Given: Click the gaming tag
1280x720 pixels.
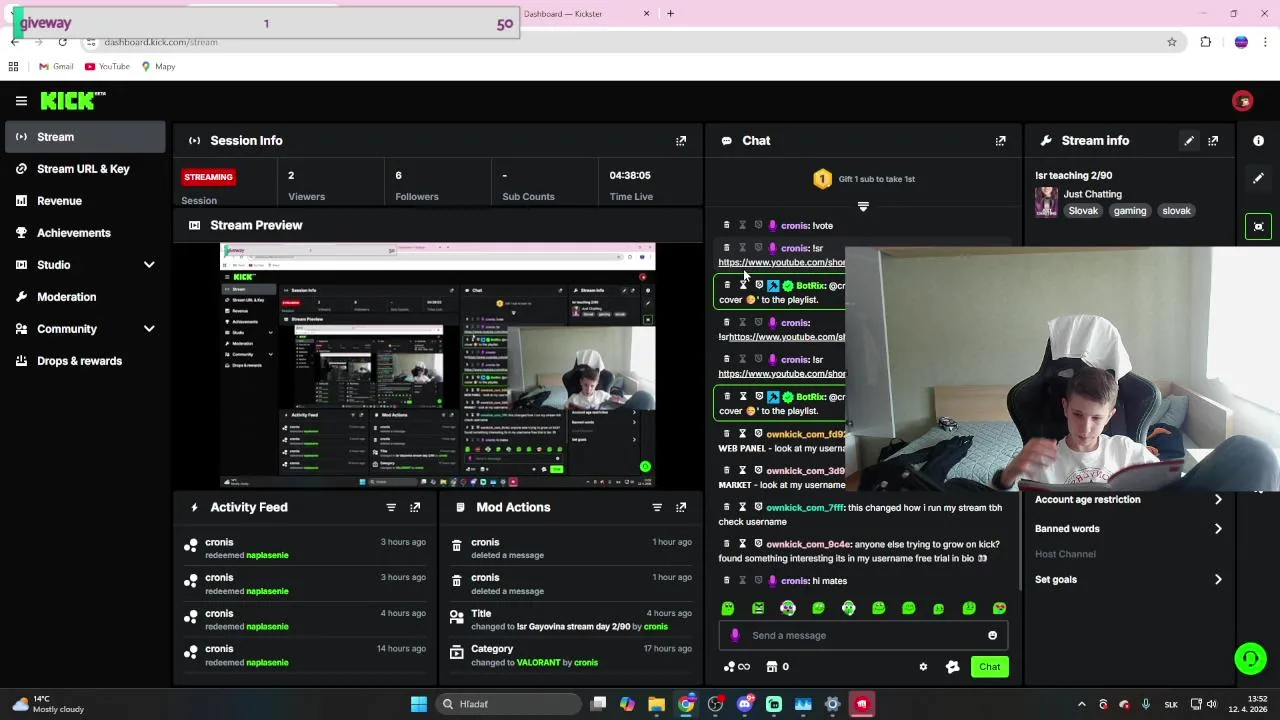Looking at the screenshot, I should [x=1130, y=211].
